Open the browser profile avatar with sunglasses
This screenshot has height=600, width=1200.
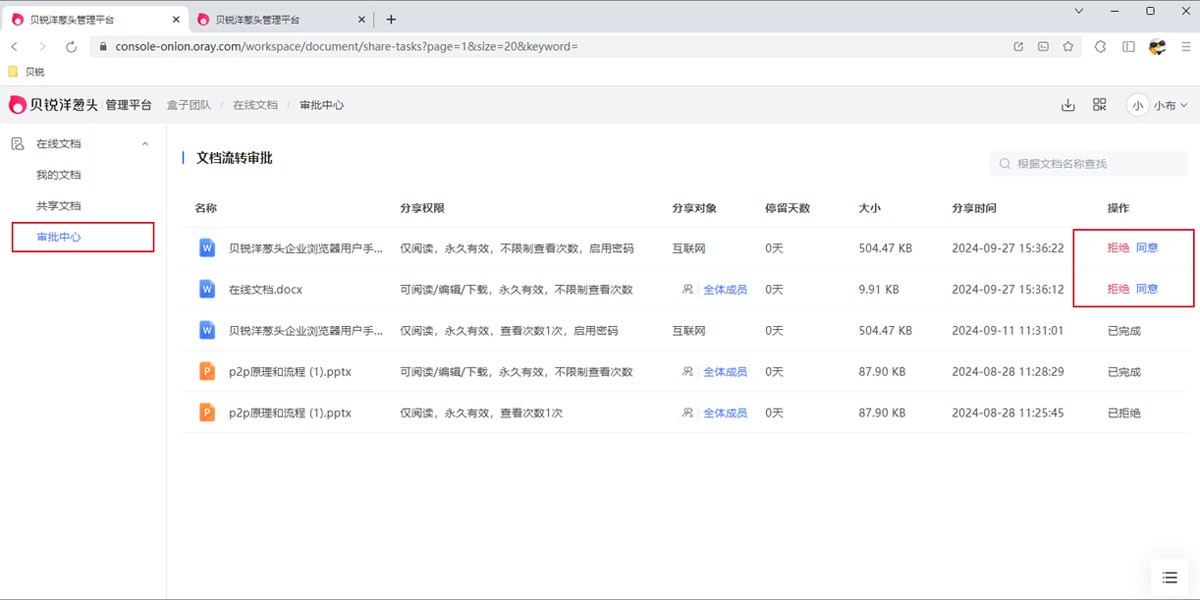(1157, 47)
